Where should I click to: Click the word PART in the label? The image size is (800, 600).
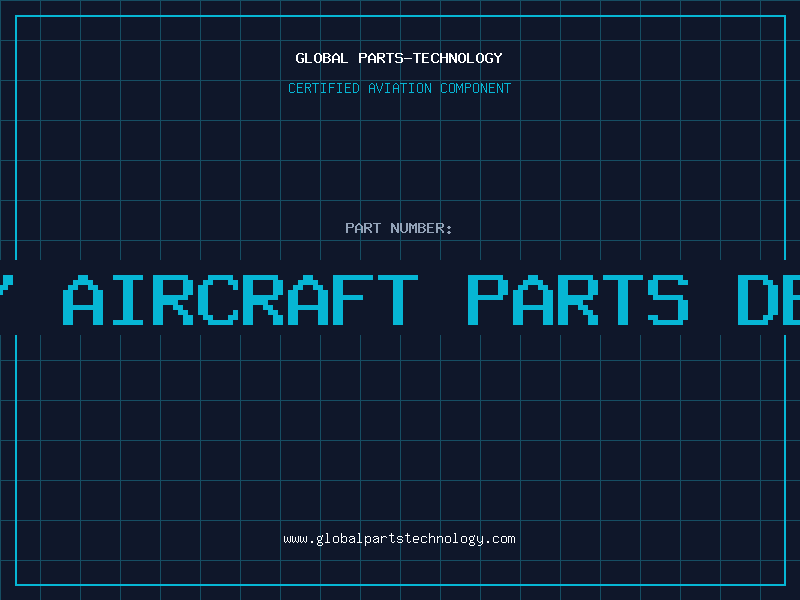tap(363, 228)
